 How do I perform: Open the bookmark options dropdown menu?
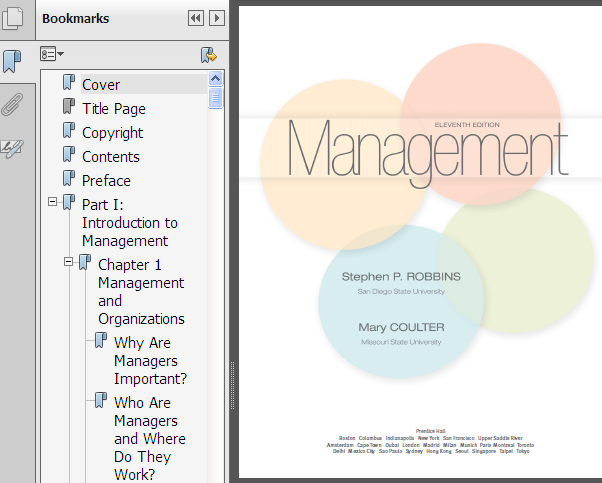[x=52, y=54]
